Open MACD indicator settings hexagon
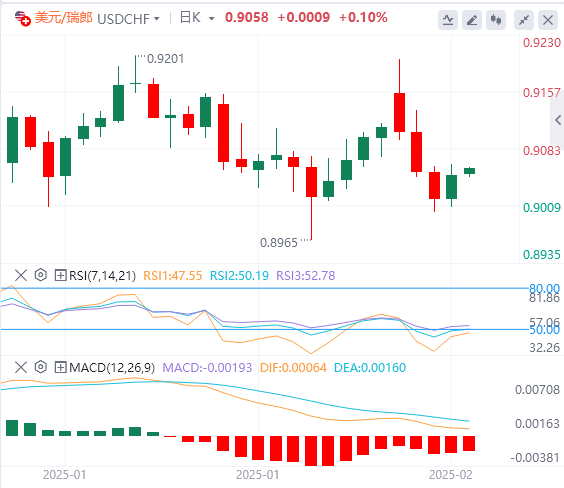The width and height of the screenshot is (564, 488). [x=41, y=367]
